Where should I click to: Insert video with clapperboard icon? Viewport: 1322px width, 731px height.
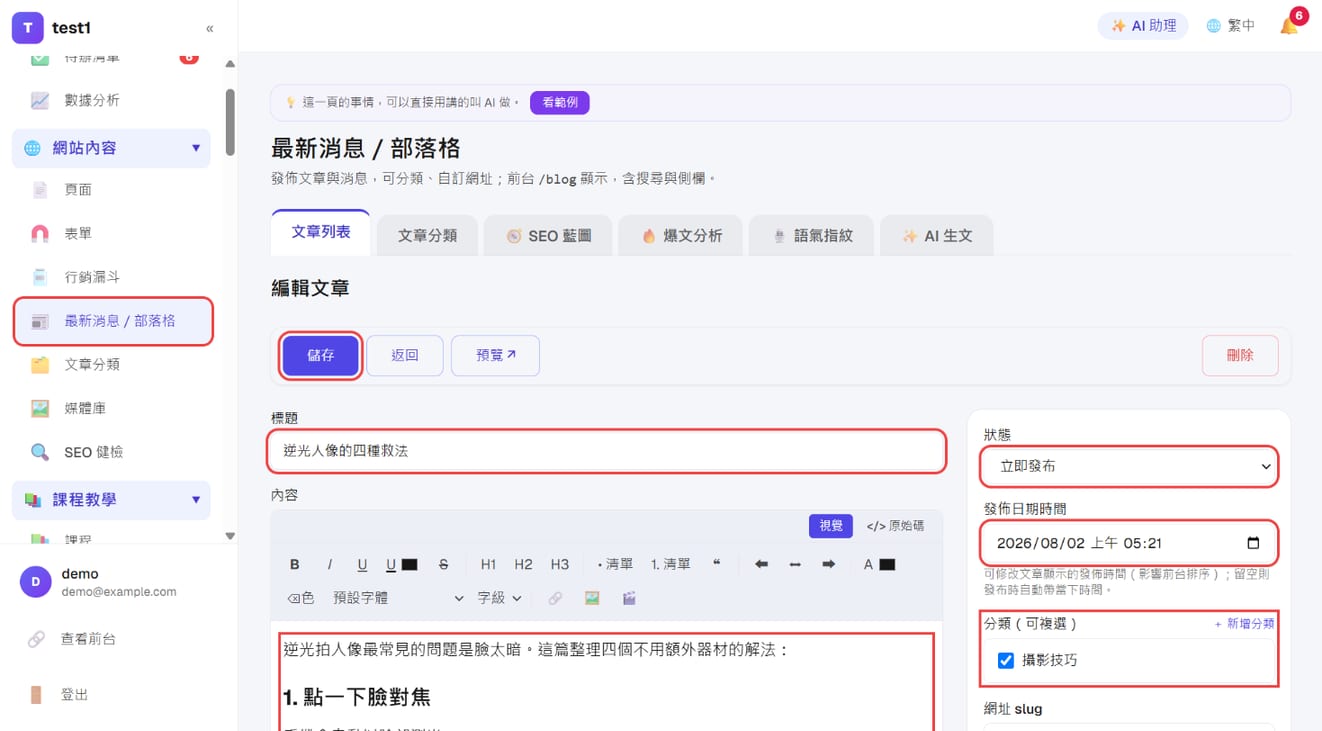click(629, 598)
